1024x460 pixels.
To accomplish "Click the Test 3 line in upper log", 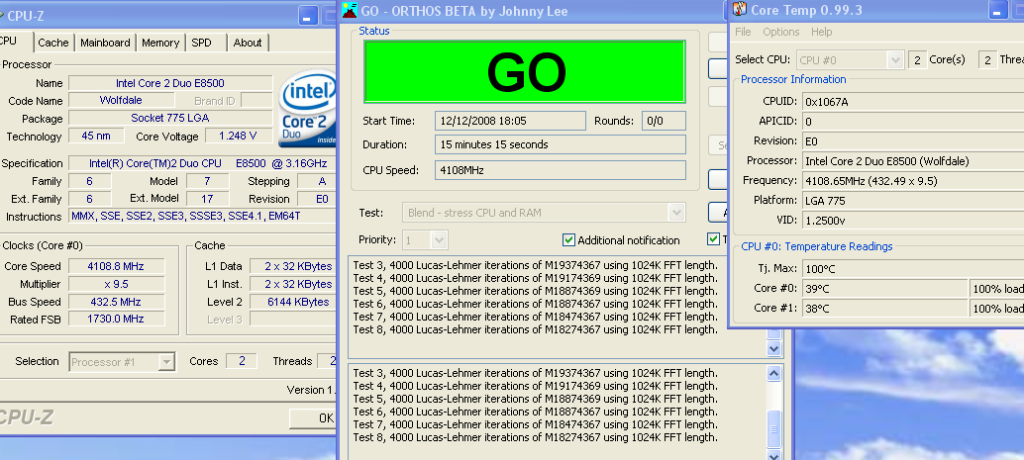I will click(535, 265).
